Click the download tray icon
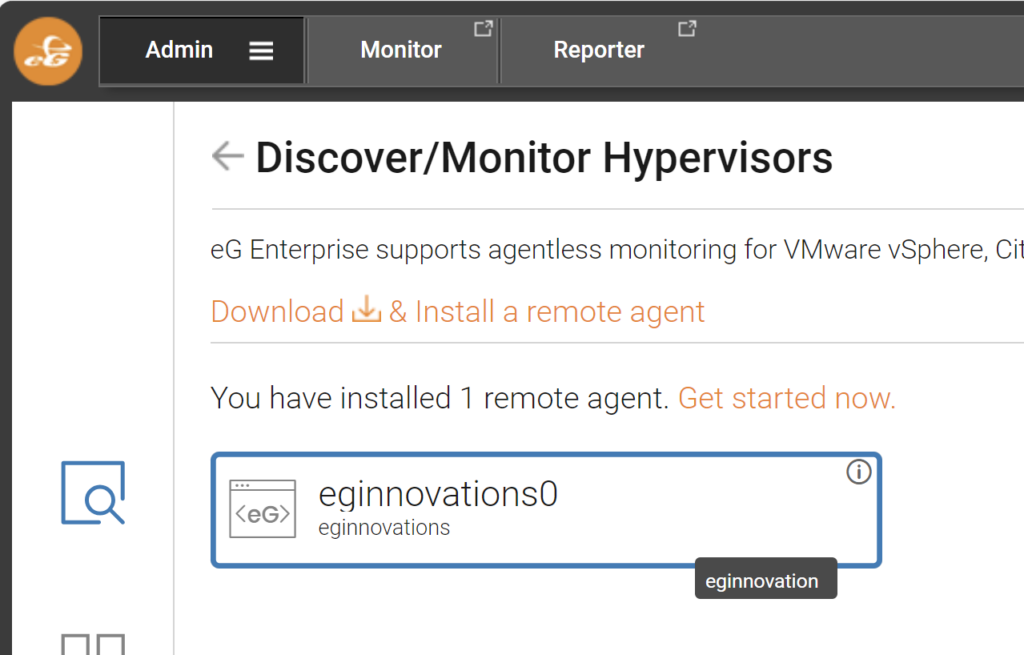The height and width of the screenshot is (655, 1024). pos(366,309)
